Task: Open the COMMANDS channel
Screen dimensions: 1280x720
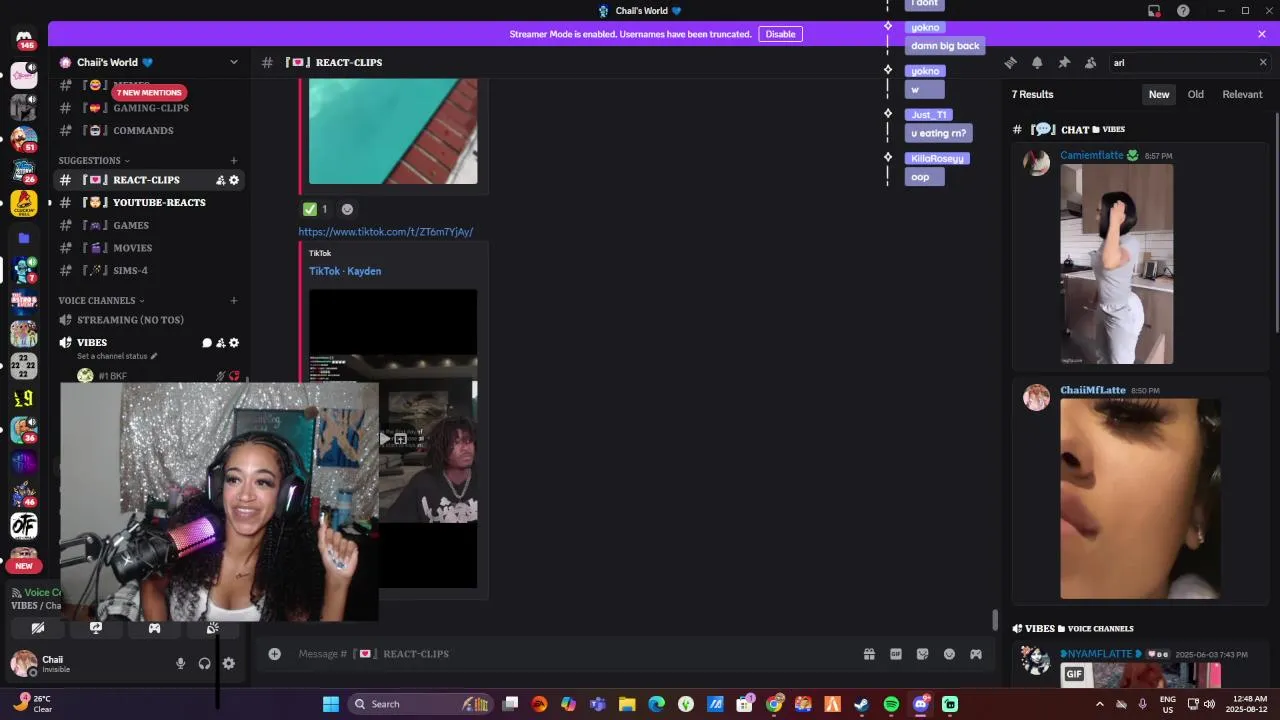Action: [x=150, y=130]
